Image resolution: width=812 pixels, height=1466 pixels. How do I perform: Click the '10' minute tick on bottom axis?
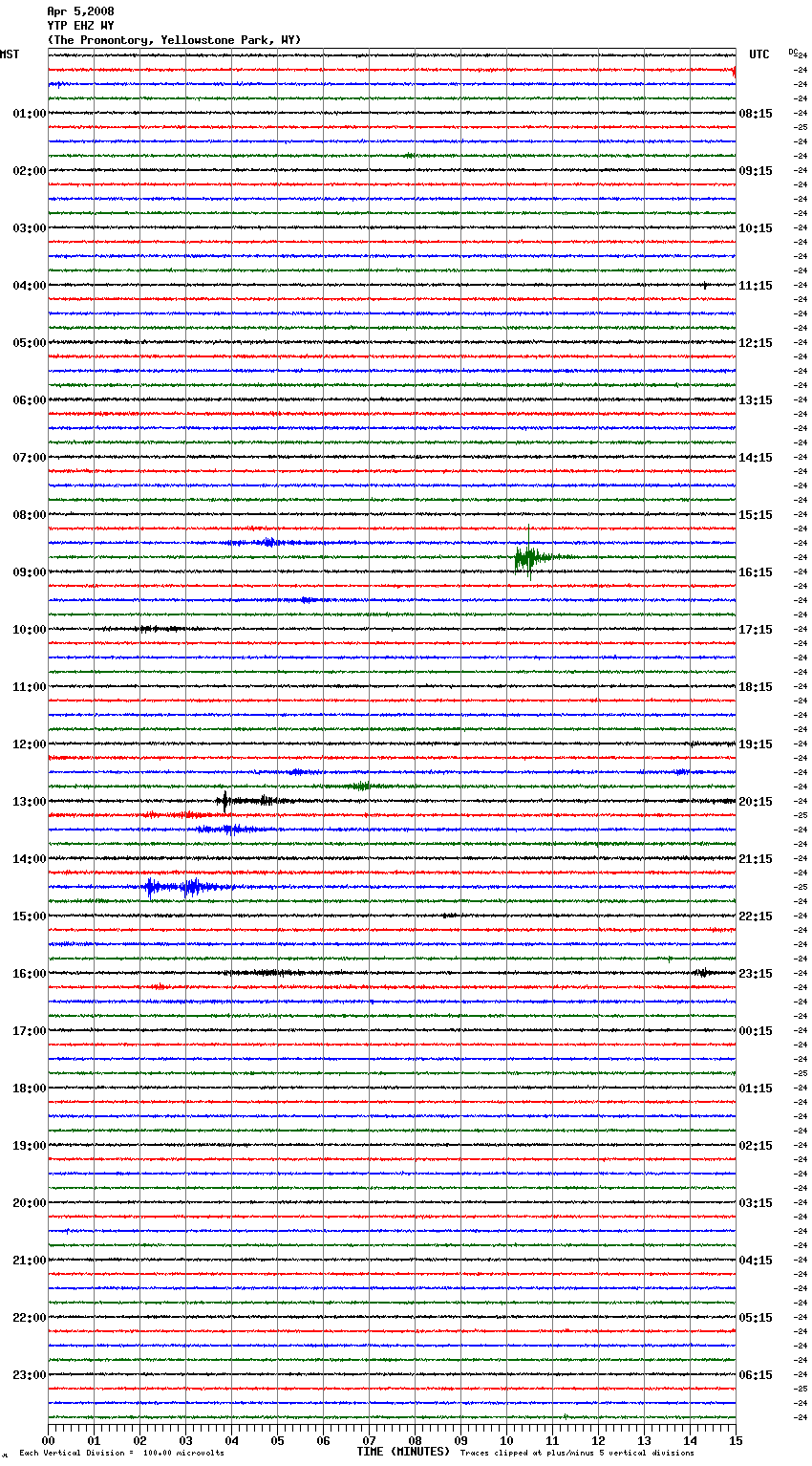coord(506,1440)
